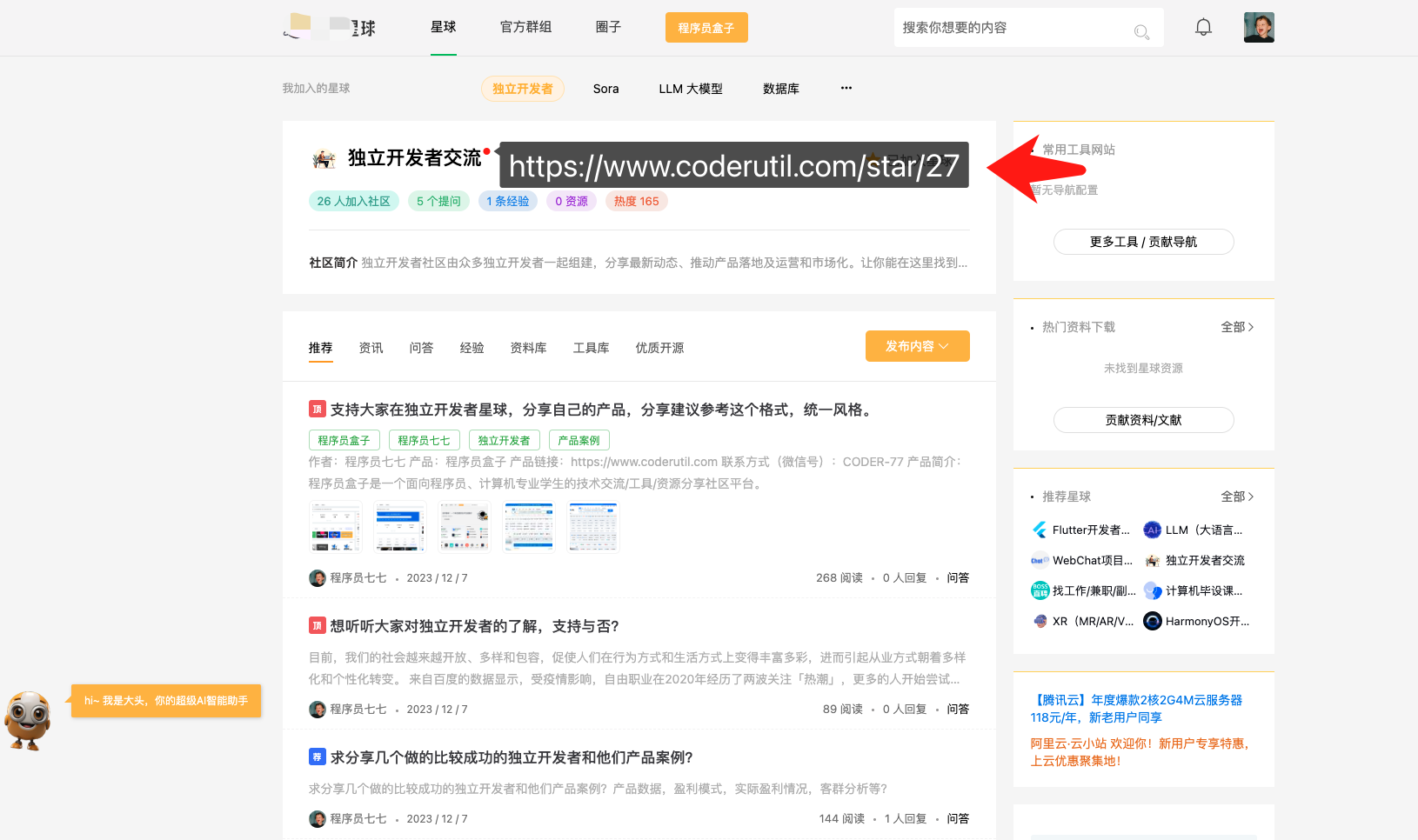
Task: Open the WebChat project planet icon
Action: coord(1040,561)
